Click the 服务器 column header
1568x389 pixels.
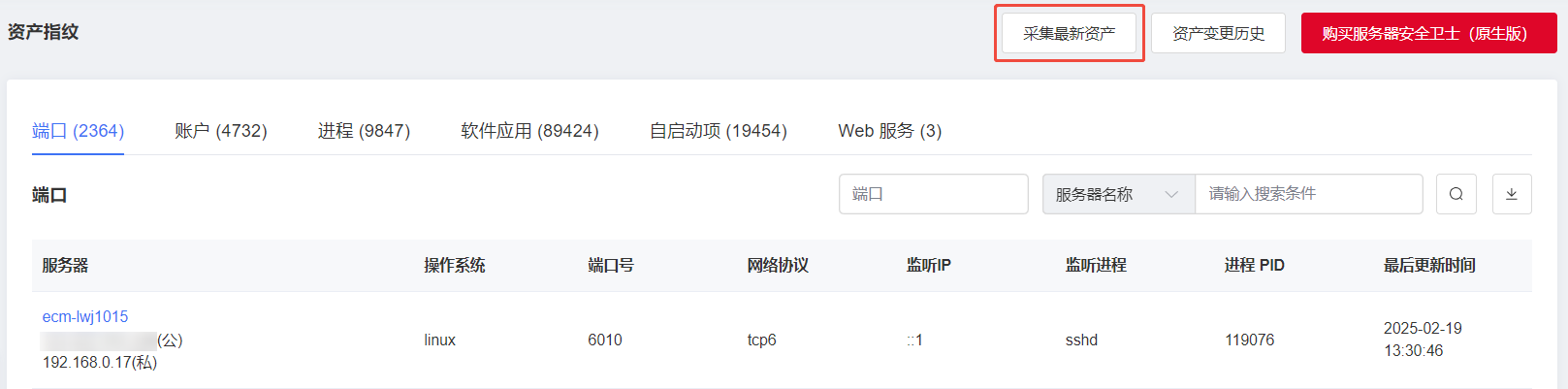point(65,265)
